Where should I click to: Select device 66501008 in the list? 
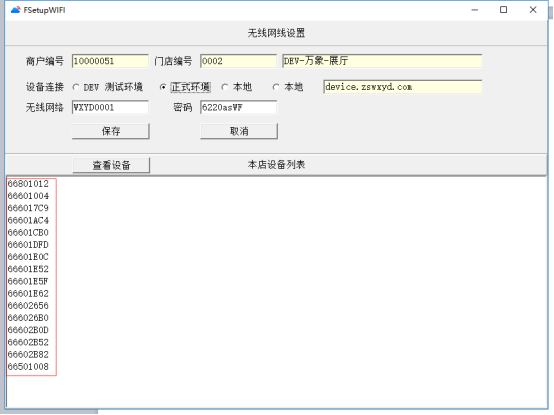coord(28,367)
